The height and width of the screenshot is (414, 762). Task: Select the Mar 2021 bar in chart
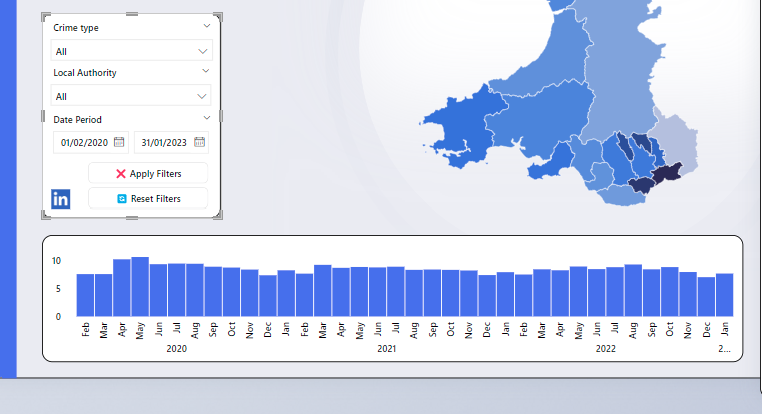pyautogui.click(x=323, y=291)
